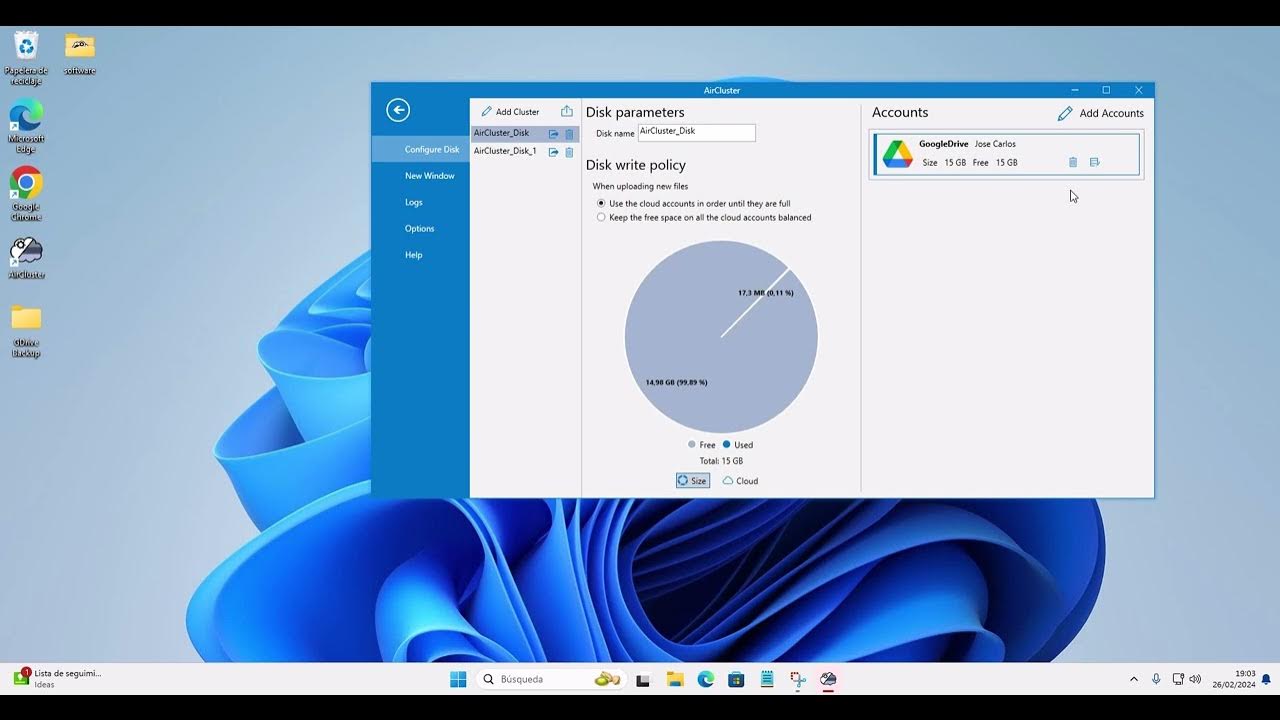1280x720 pixels.
Task: Open Microsoft Store from taskbar
Action: click(736, 680)
